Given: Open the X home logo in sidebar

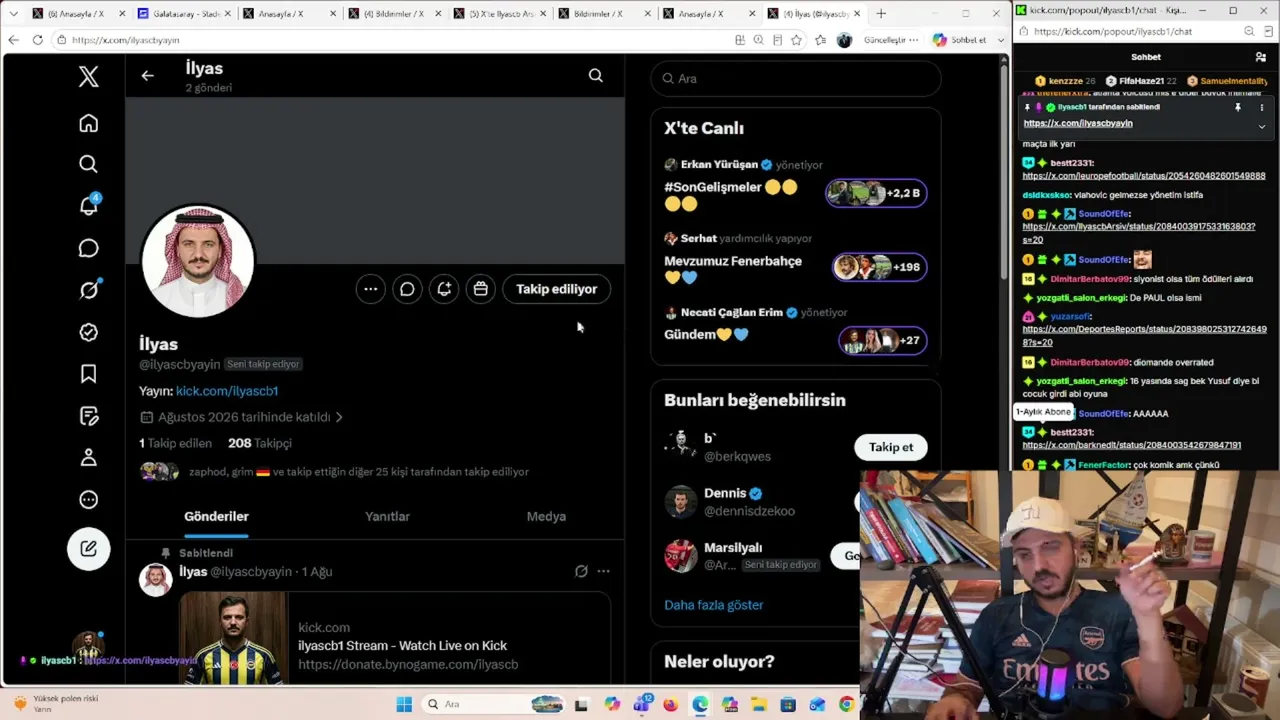Looking at the screenshot, I should [89, 77].
